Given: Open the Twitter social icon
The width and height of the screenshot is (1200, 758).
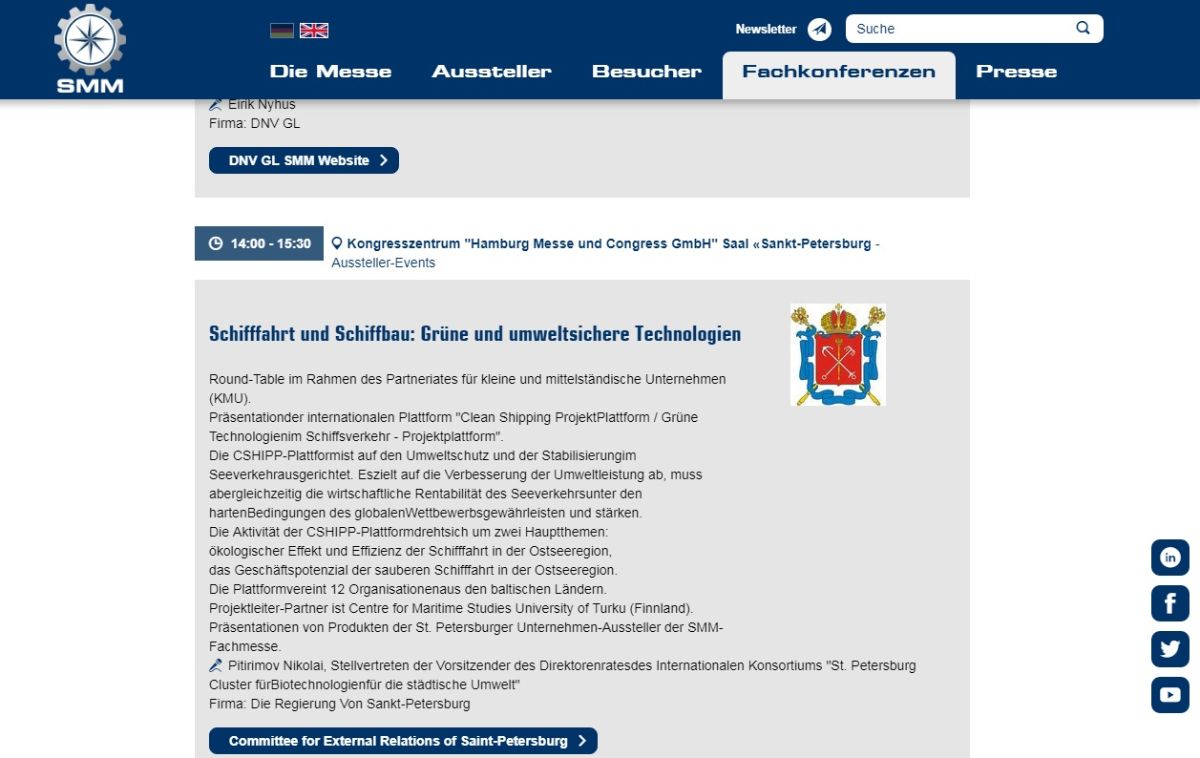Looking at the screenshot, I should (1170, 649).
